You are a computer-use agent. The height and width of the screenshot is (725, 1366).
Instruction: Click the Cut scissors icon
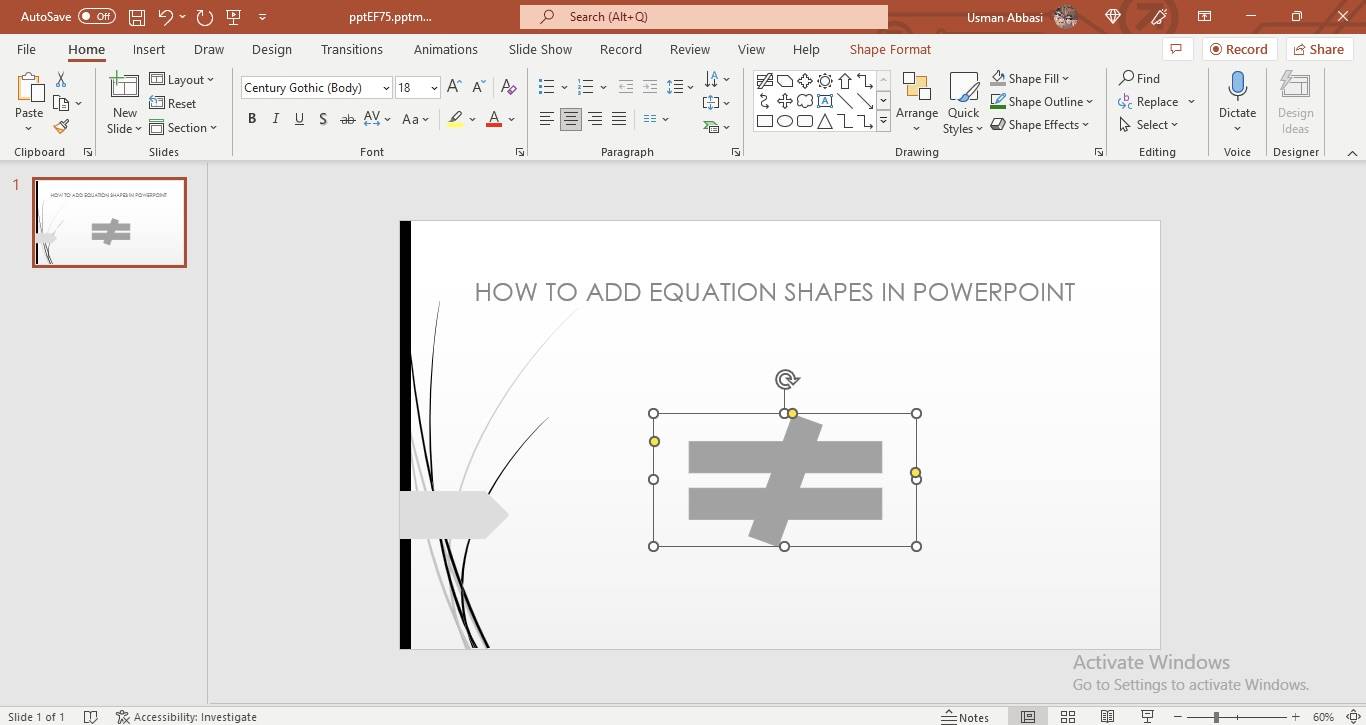(61, 80)
